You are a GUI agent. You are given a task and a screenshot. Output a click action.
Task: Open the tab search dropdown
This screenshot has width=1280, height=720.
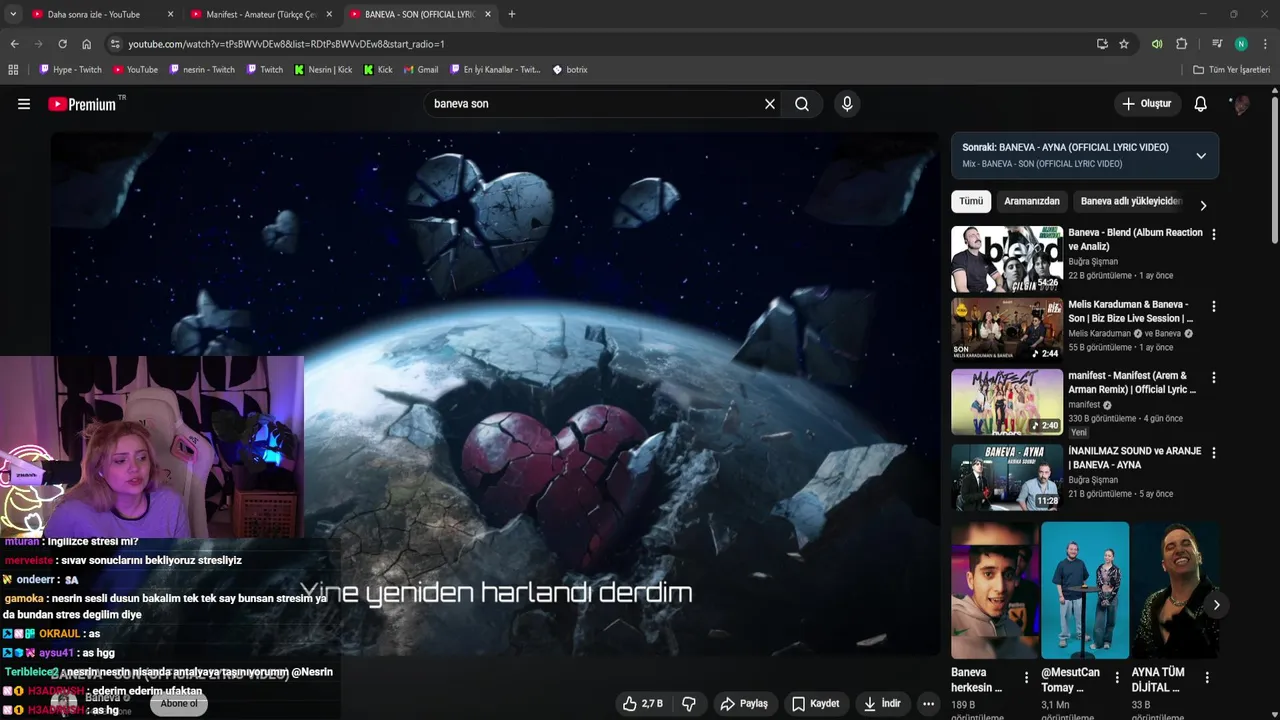tap(13, 14)
